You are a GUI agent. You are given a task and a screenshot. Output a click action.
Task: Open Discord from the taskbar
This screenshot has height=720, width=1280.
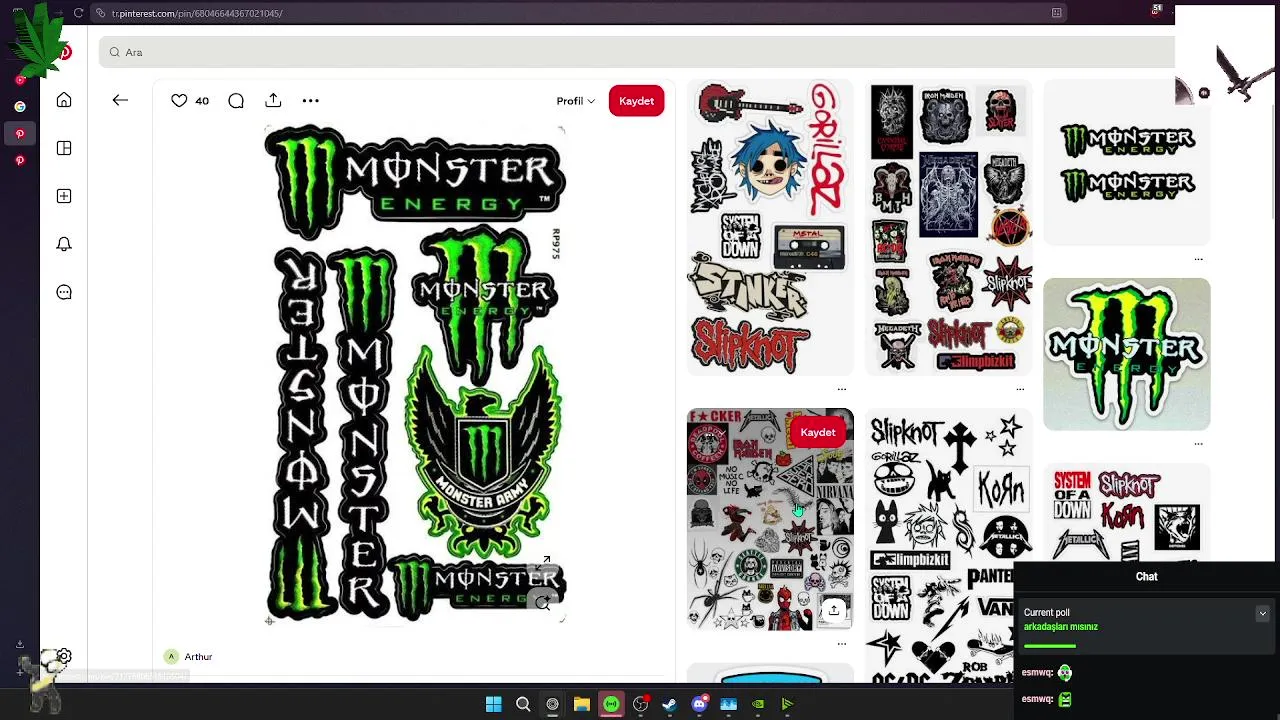coord(699,704)
